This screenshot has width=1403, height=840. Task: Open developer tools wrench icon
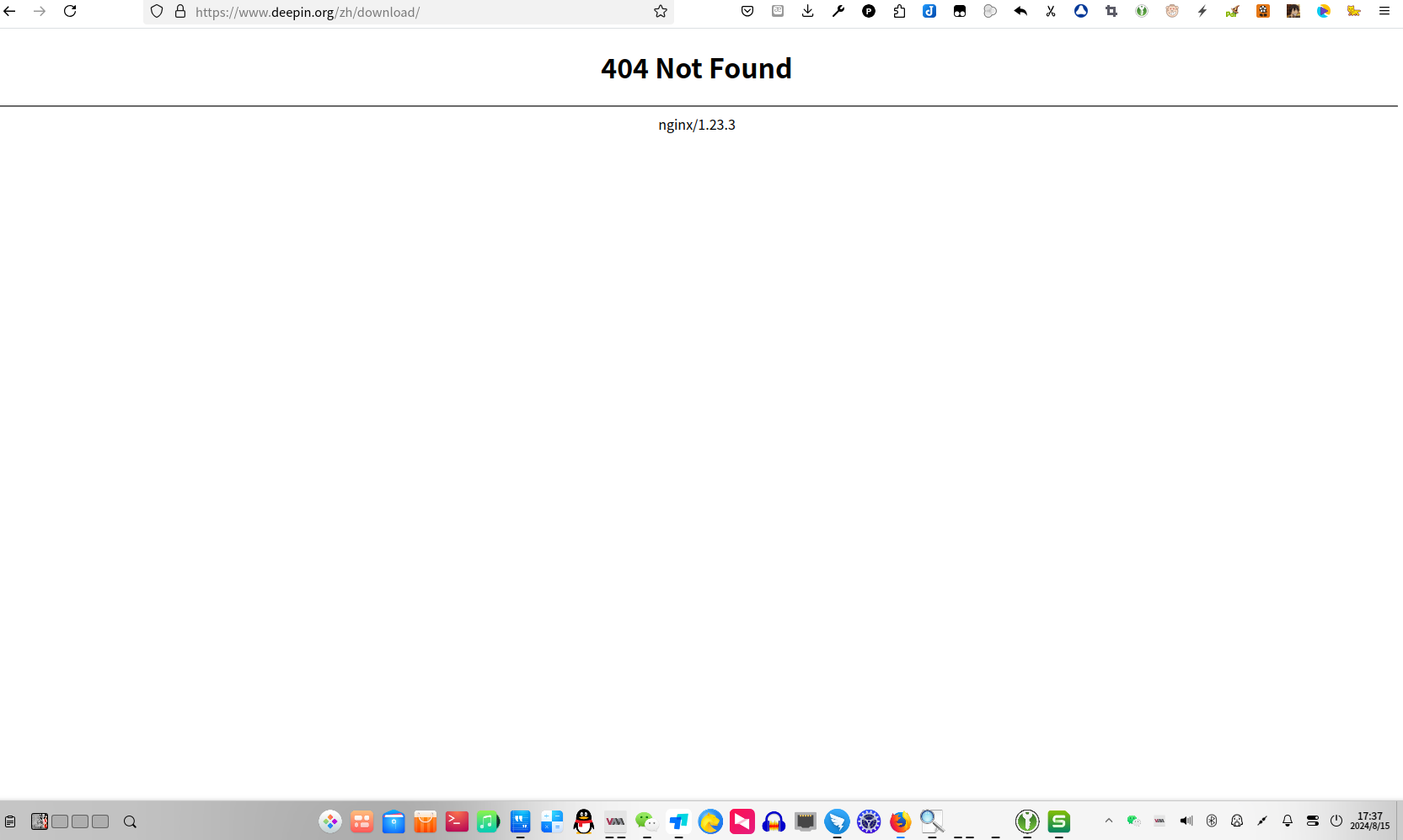click(x=838, y=12)
